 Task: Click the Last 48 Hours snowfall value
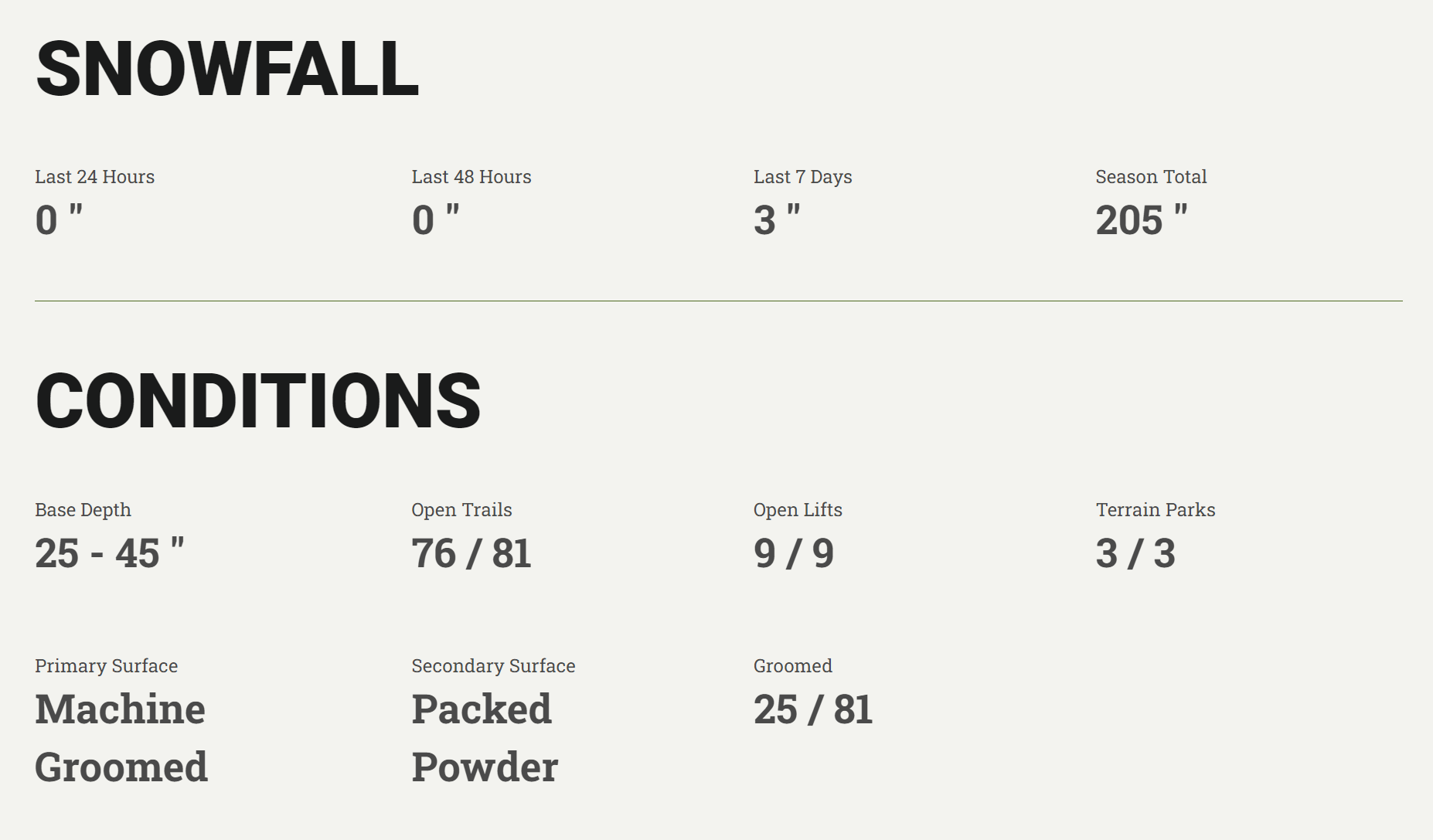[436, 219]
